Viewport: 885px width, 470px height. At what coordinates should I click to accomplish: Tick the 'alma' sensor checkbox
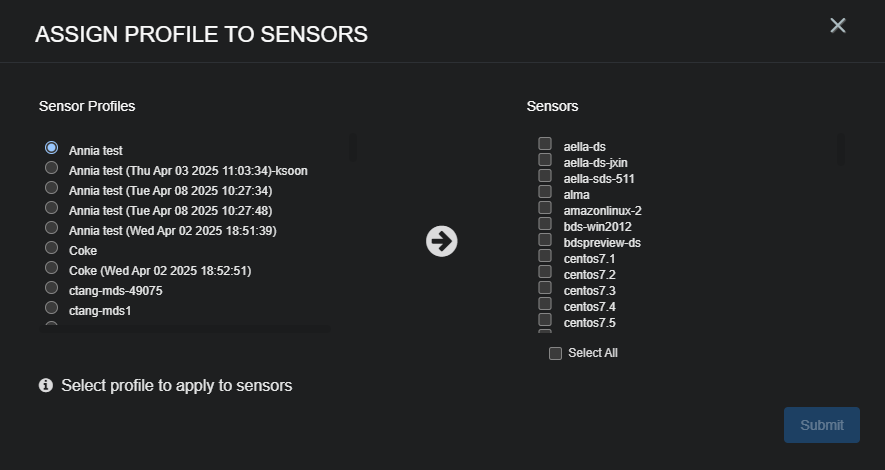coord(545,192)
